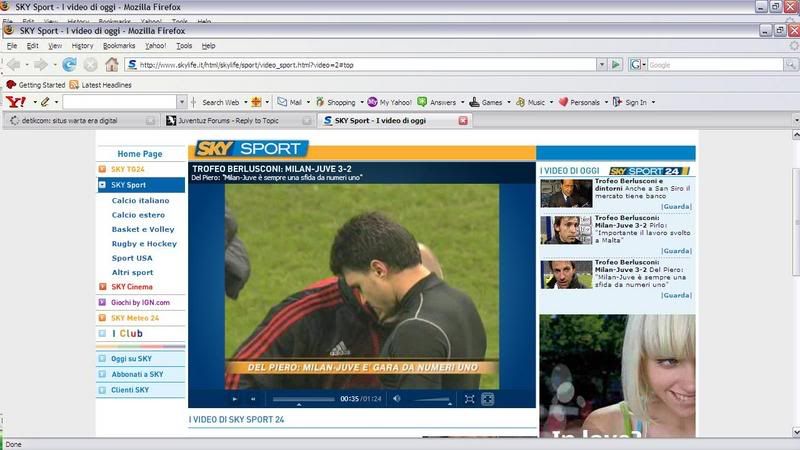Open Del Piero video thumbnail
The image size is (800, 450).
[566, 274]
